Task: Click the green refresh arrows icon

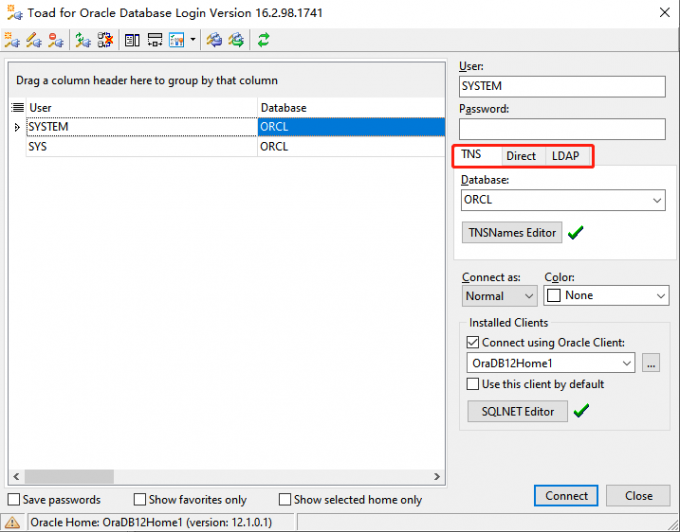Action: [264, 40]
